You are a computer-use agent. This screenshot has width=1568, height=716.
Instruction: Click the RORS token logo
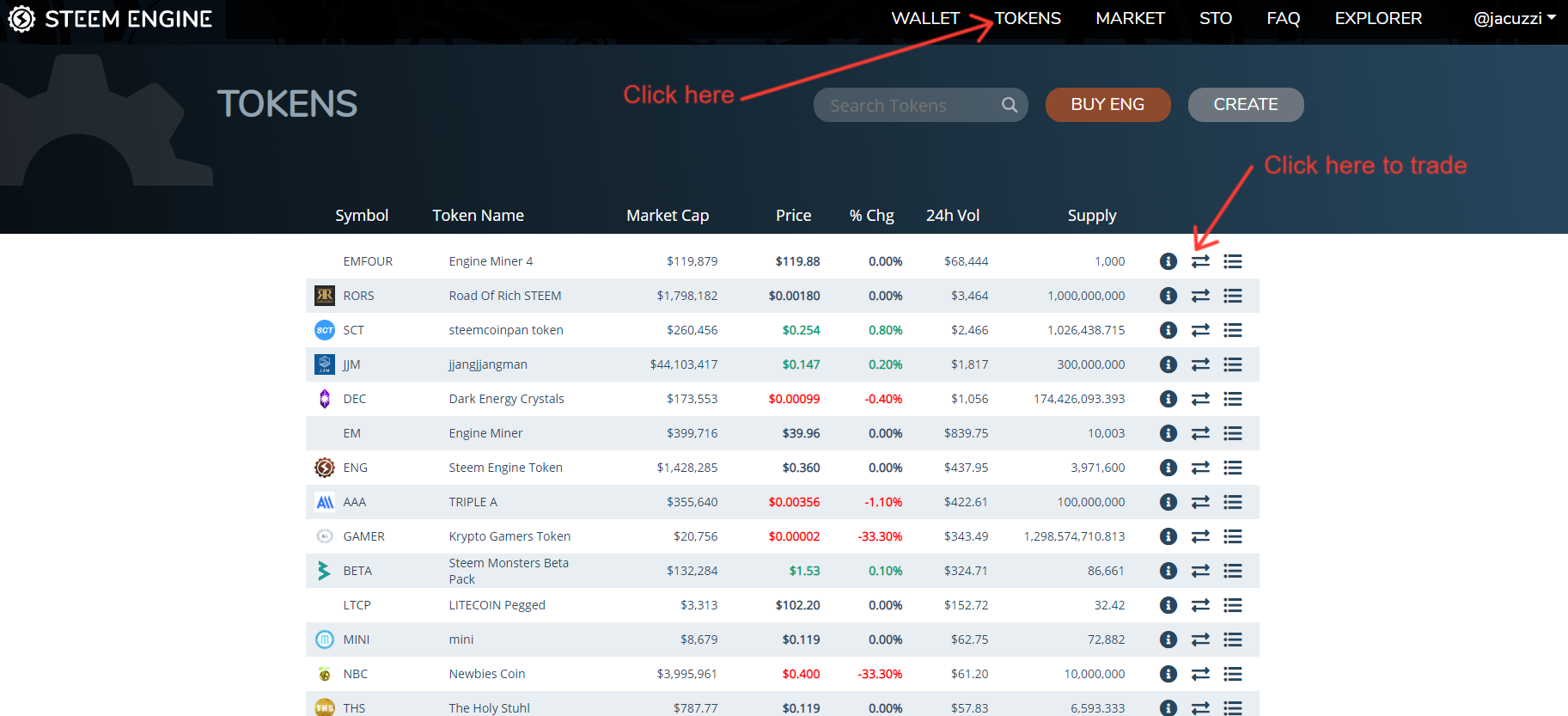tap(325, 296)
